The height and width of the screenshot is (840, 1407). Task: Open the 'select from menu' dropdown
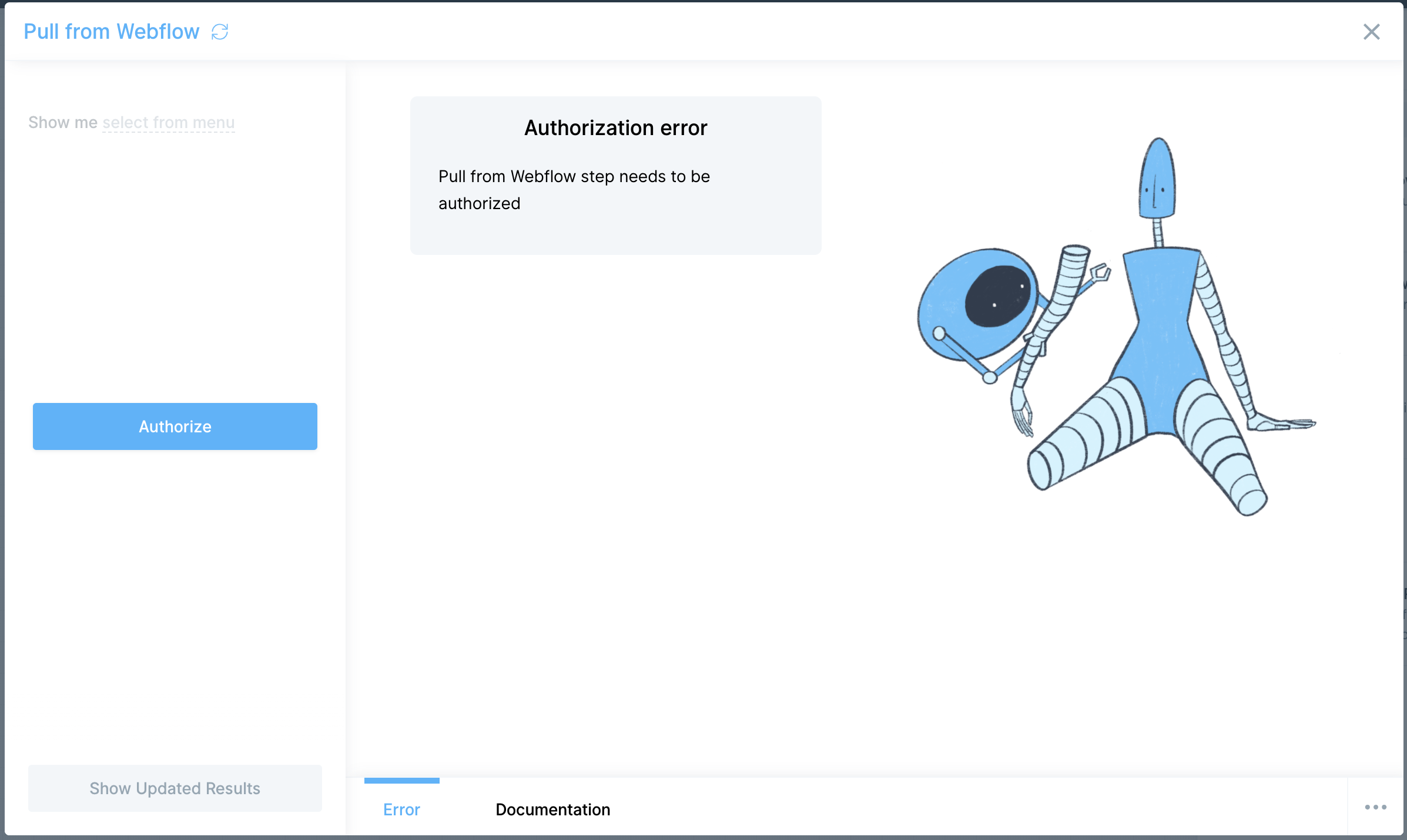tap(169, 122)
